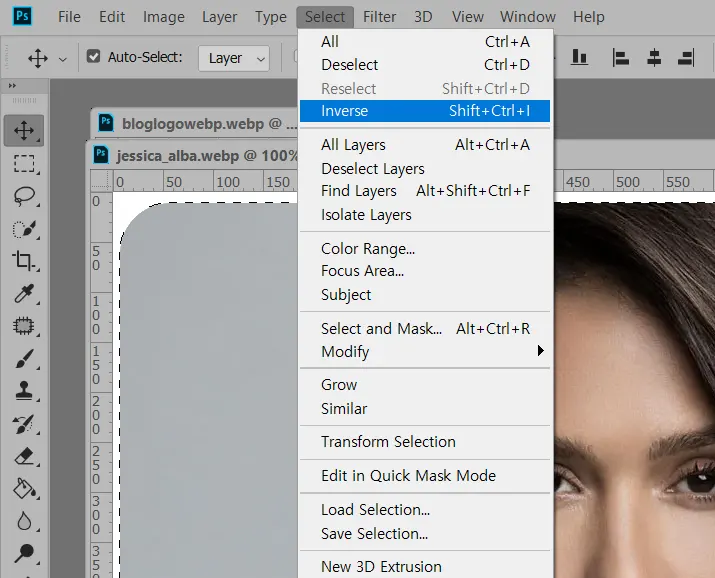Choose Load Selection menu item
Screen dimensions: 715x578
[425, 510]
